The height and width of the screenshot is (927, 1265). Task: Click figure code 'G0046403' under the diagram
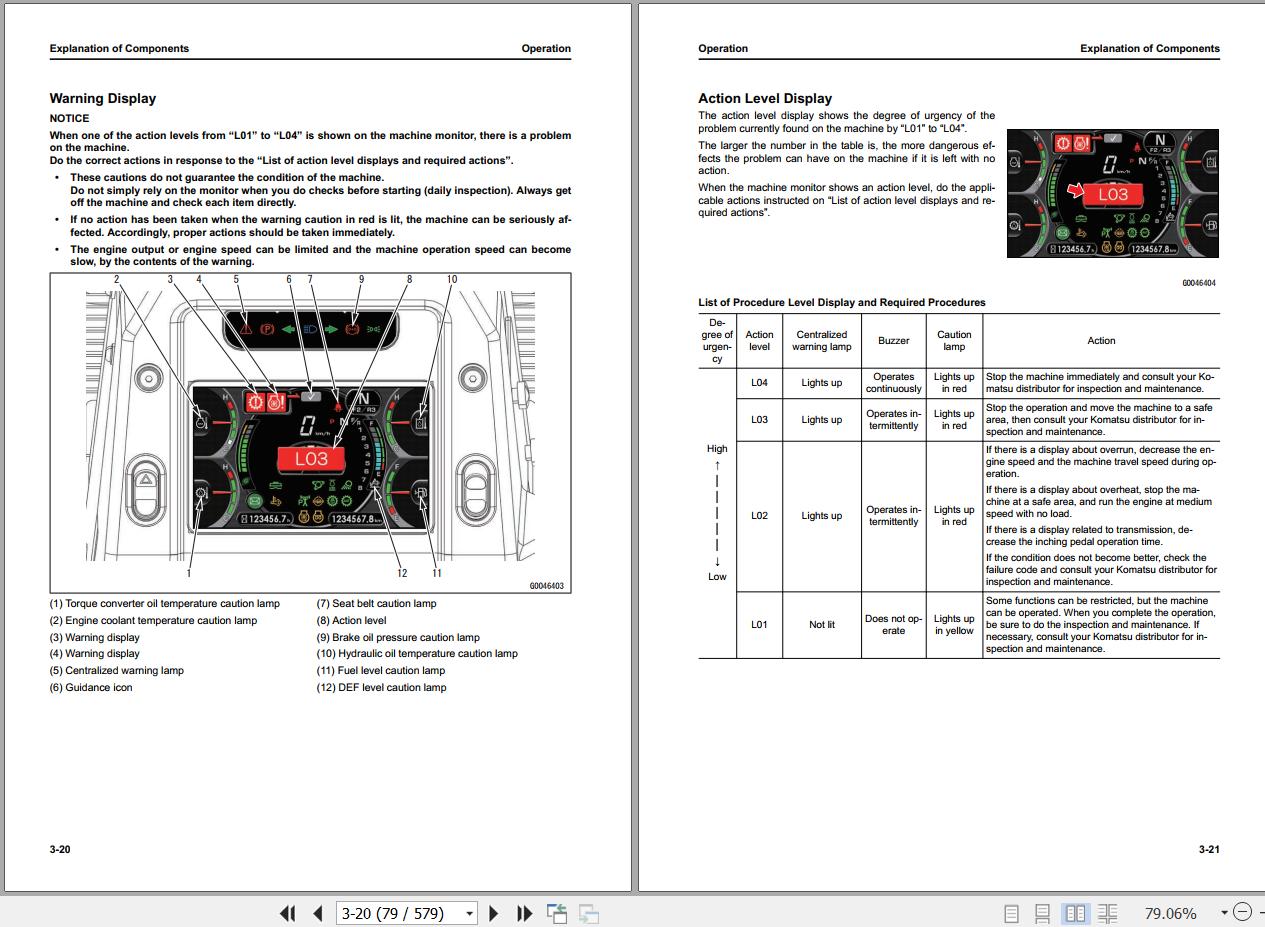coord(548,585)
